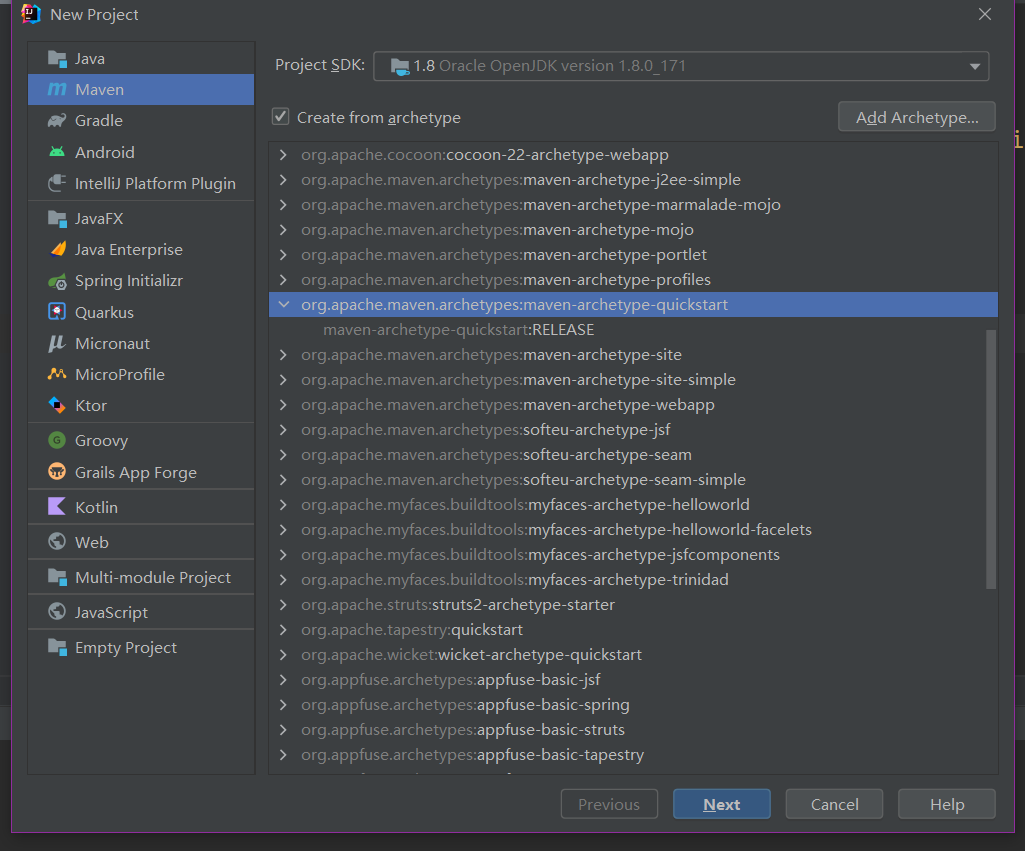
Task: Click the Kotlin logo icon
Action: [57, 507]
